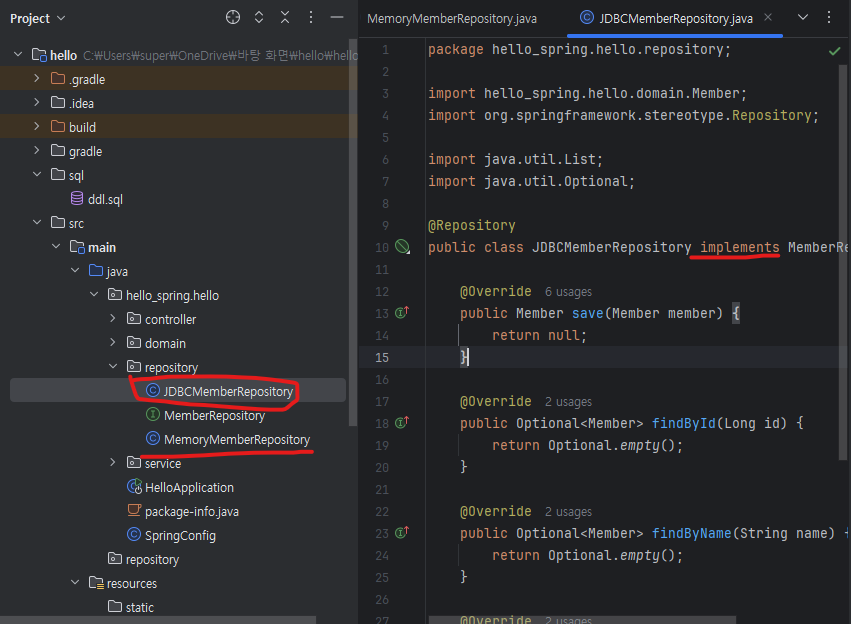Click the 6 usages hint above save

tap(568, 292)
